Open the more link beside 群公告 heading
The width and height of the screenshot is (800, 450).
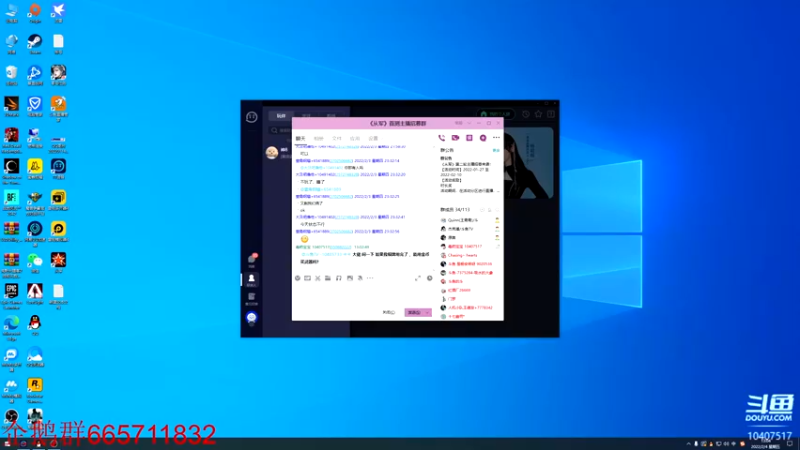(x=496, y=151)
